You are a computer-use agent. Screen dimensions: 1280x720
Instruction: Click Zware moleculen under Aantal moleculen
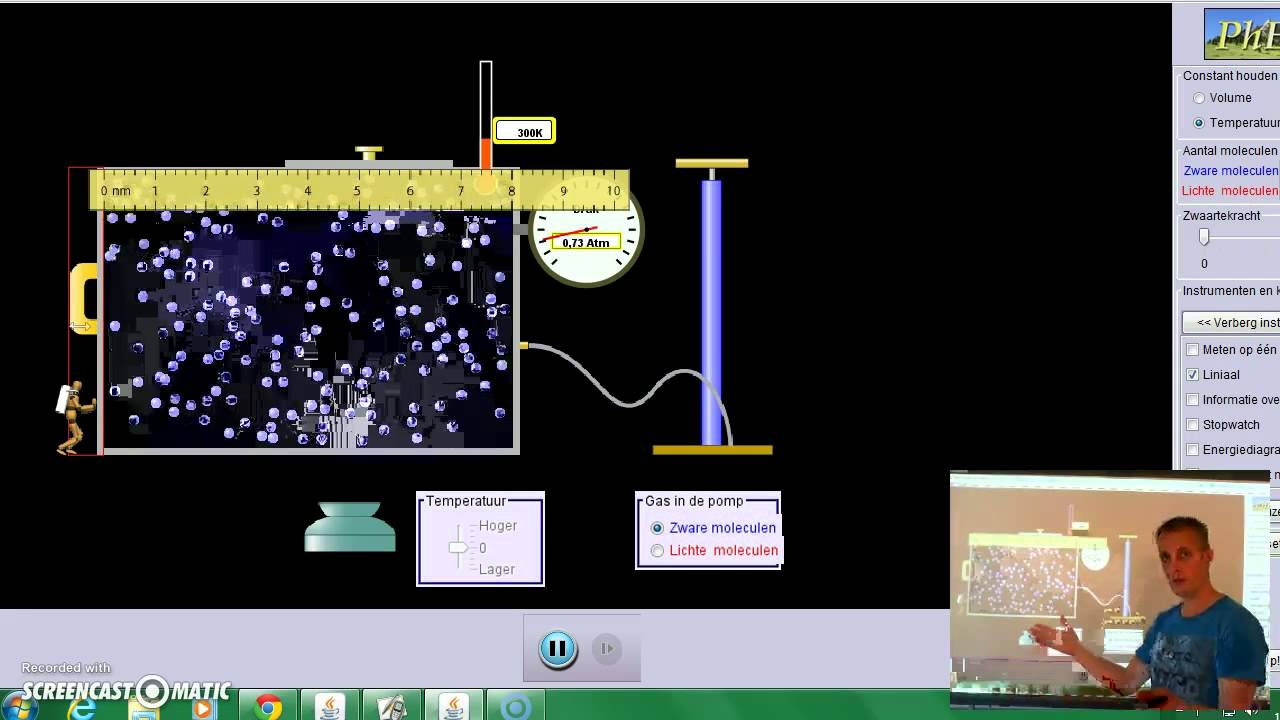click(x=1231, y=171)
